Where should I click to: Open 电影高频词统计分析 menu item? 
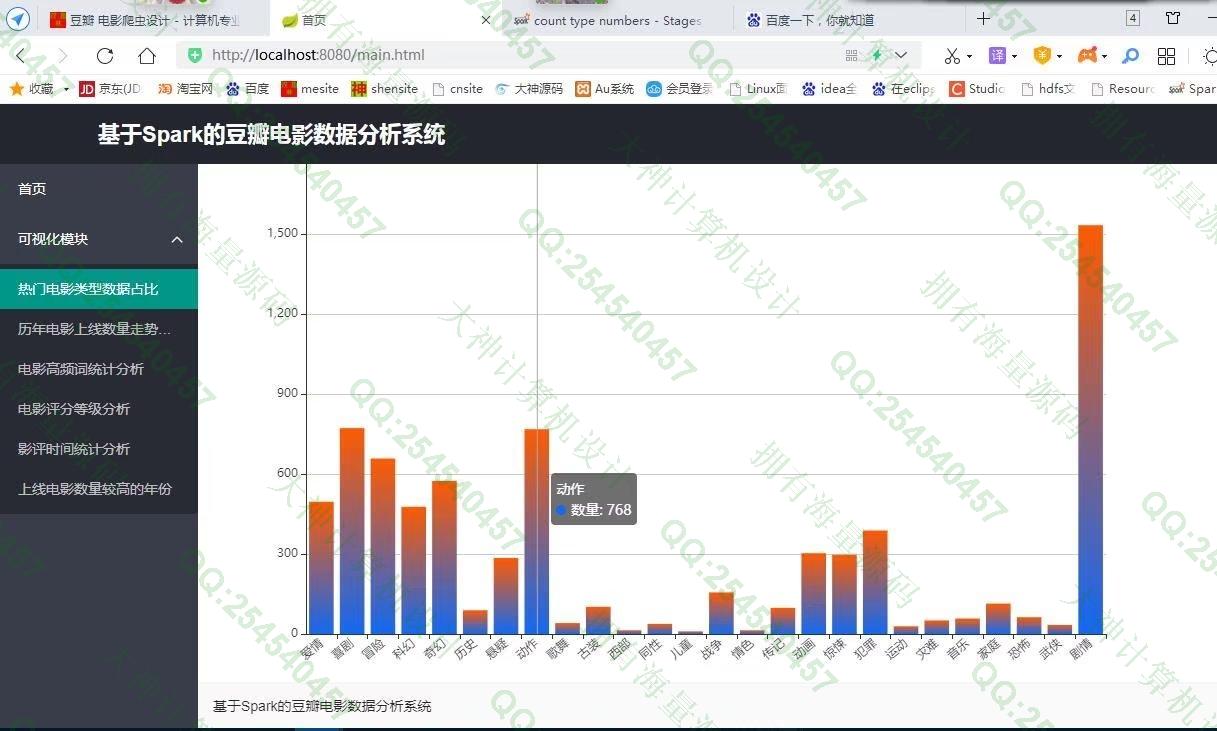[x=99, y=369]
